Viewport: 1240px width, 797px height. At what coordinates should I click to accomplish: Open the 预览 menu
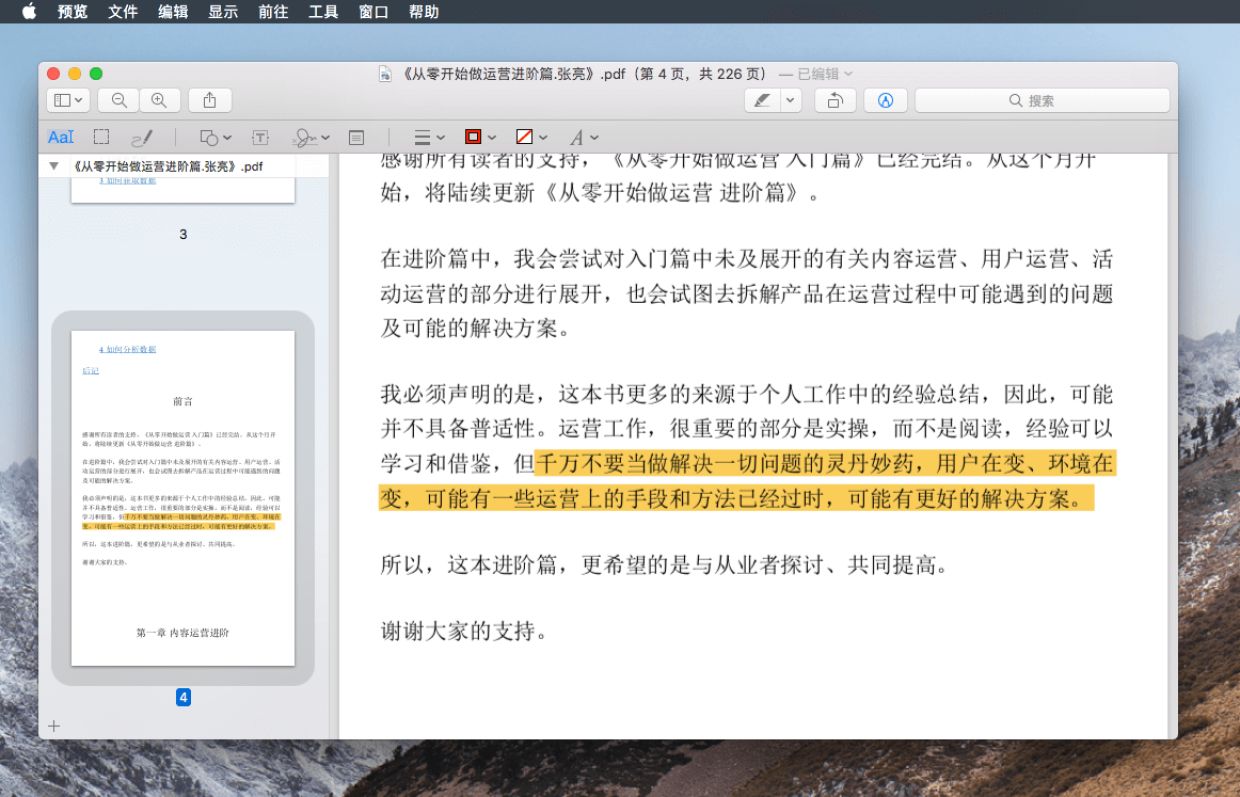pos(72,12)
